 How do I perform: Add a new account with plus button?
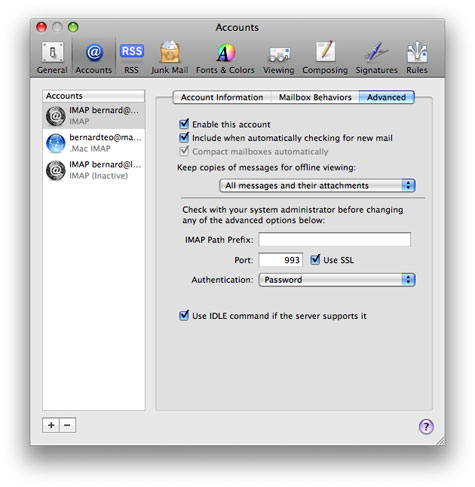point(51,425)
